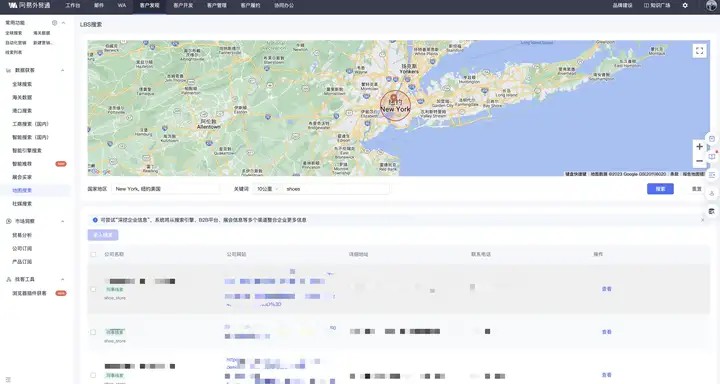Screen dimensions: 720x384
Task: Click 键盘快捷键 on the map footer
Action: [x=575, y=174]
